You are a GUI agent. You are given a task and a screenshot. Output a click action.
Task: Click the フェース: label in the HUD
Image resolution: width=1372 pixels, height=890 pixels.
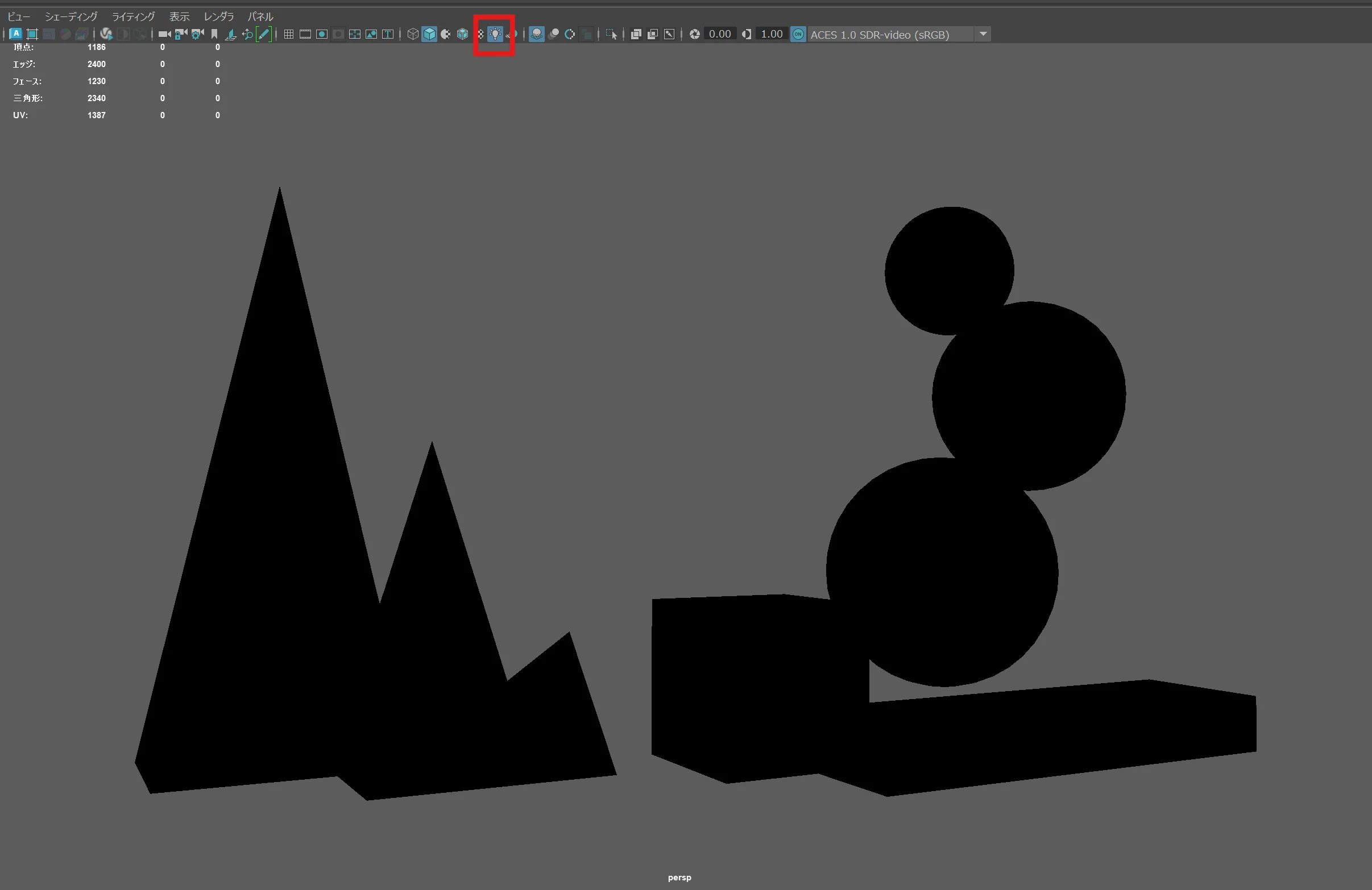coord(27,81)
